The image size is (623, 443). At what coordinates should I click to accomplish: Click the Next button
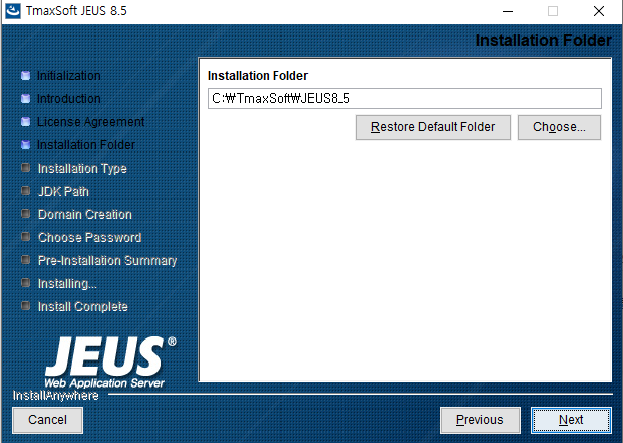coord(571,420)
